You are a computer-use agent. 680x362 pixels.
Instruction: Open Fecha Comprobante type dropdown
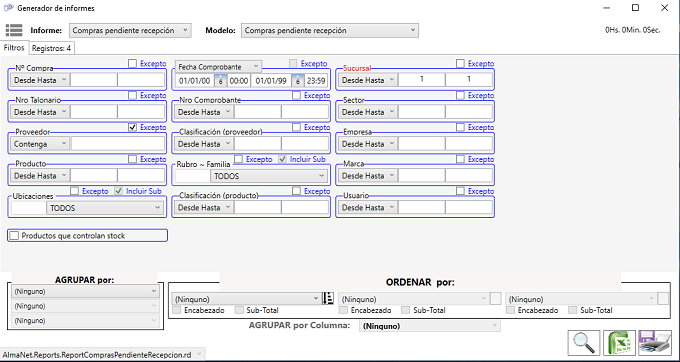click(x=218, y=67)
